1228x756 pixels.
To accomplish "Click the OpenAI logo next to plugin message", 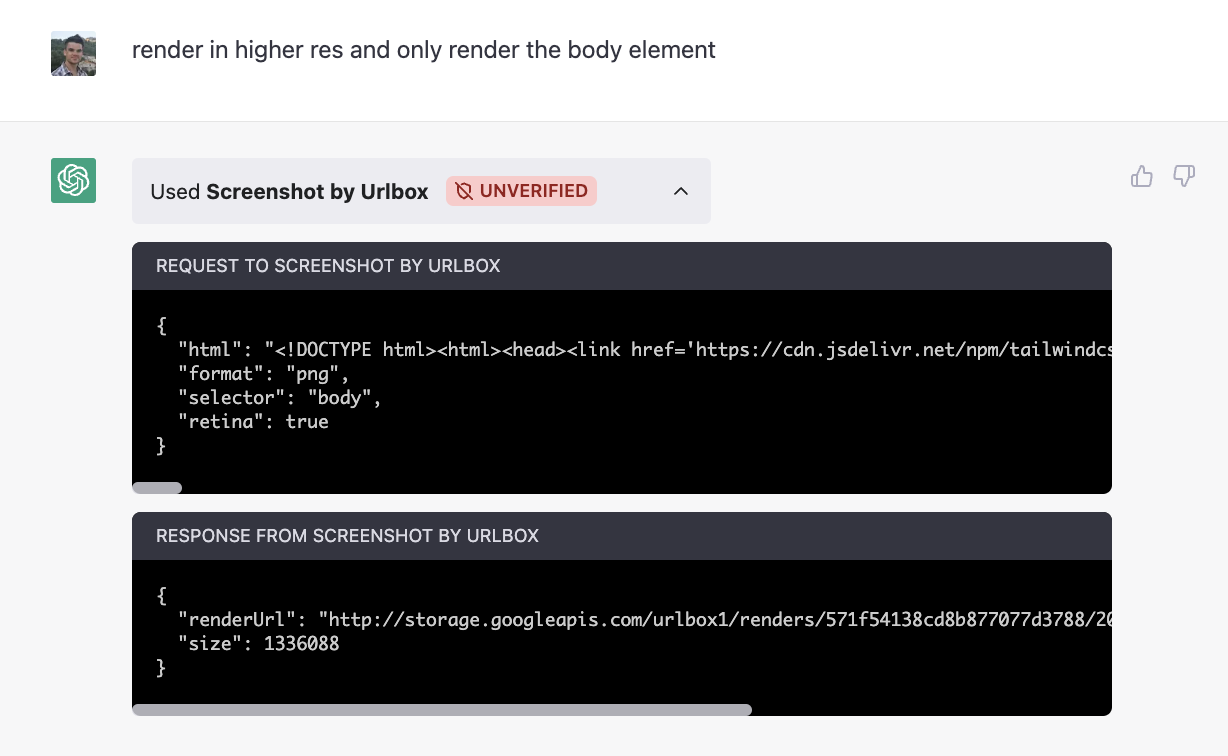I will click(73, 181).
